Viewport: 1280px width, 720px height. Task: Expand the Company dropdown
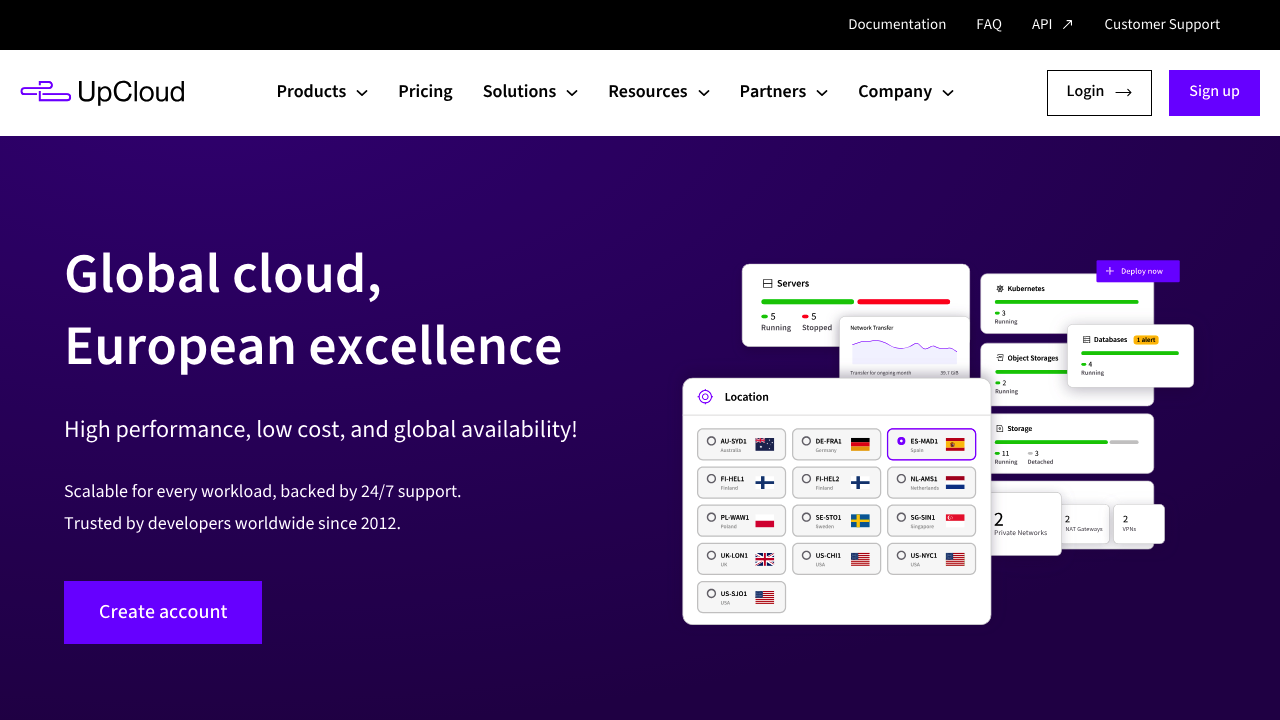tap(905, 91)
